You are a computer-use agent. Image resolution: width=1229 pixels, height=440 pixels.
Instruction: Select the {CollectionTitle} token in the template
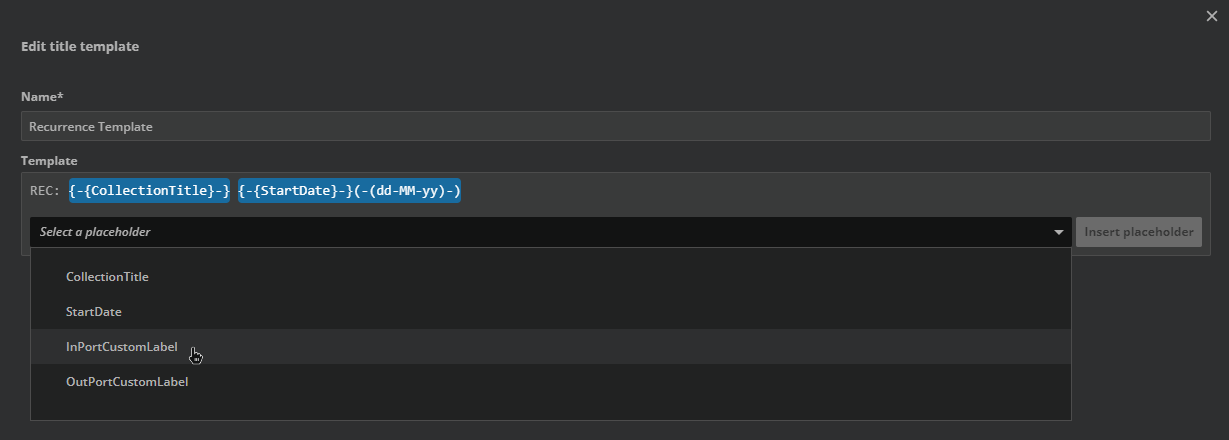150,191
